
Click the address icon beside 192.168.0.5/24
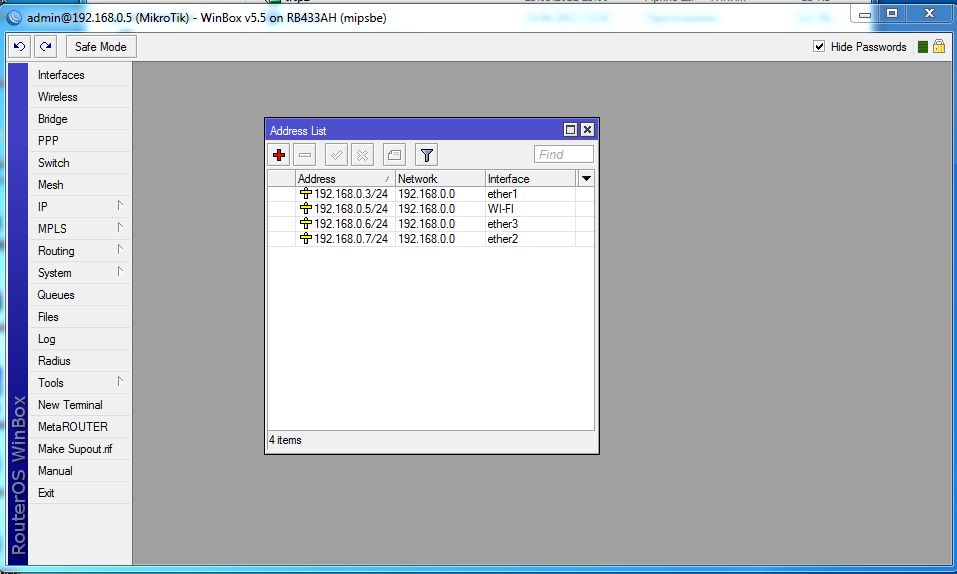click(x=306, y=209)
